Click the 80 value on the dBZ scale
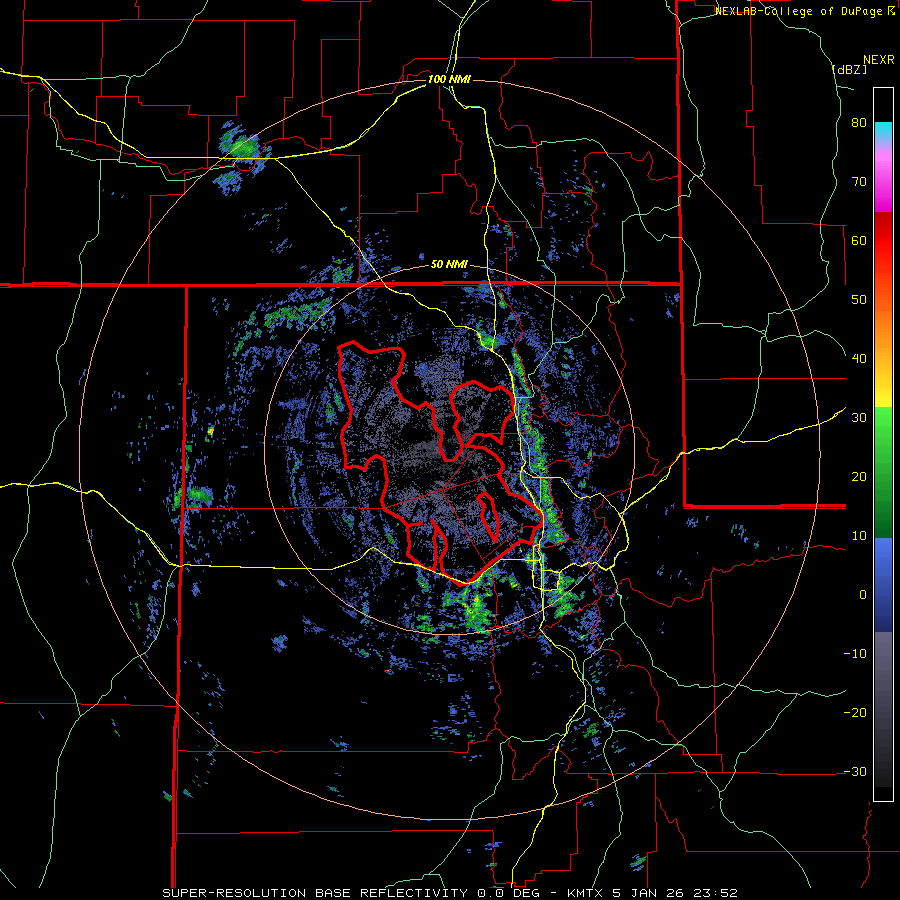900x900 pixels. coord(859,123)
